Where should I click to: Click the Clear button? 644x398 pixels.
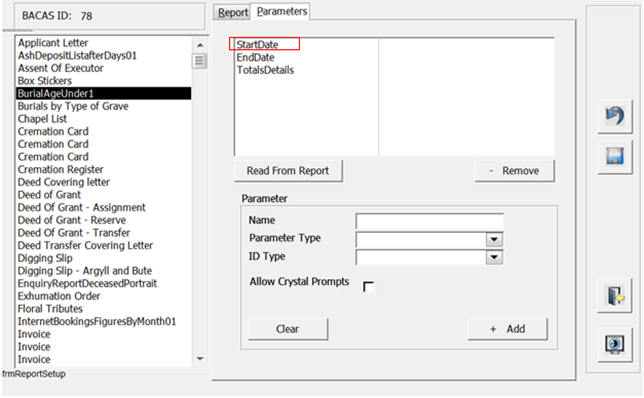pos(288,329)
